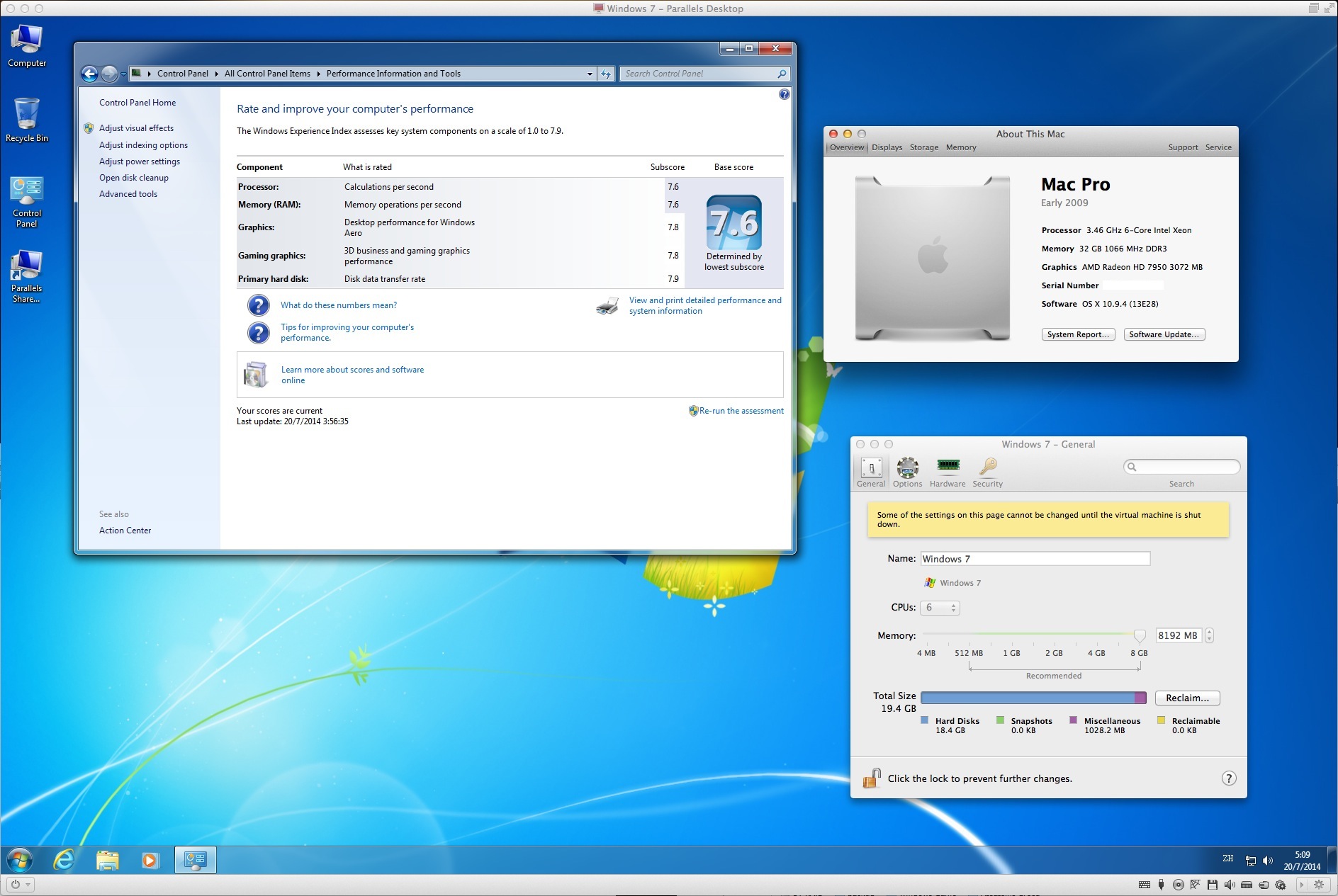
Task: Select General tab in Windows 7 settings
Action: coord(871,472)
